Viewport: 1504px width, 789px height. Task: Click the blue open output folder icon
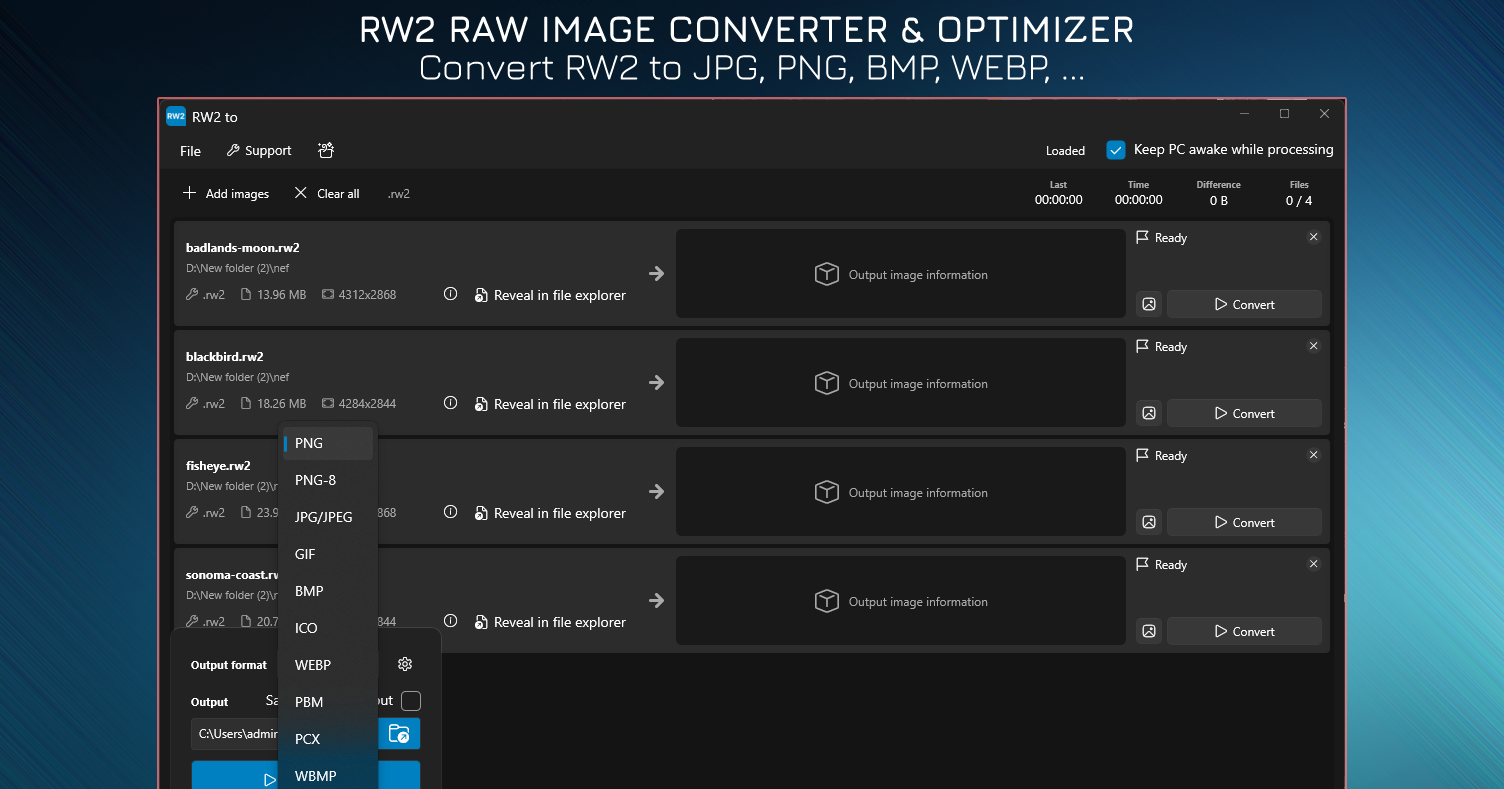399,733
